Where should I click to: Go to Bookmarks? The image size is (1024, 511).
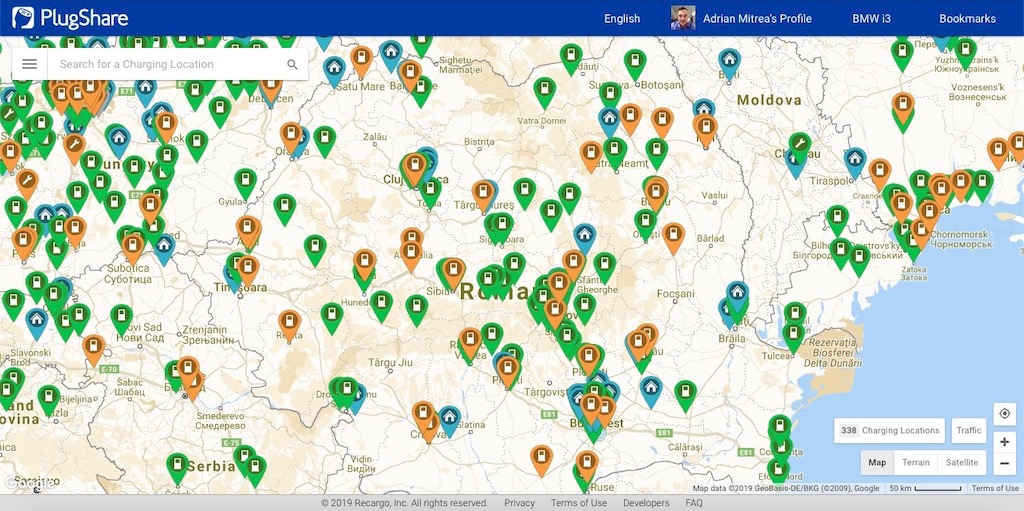point(967,18)
